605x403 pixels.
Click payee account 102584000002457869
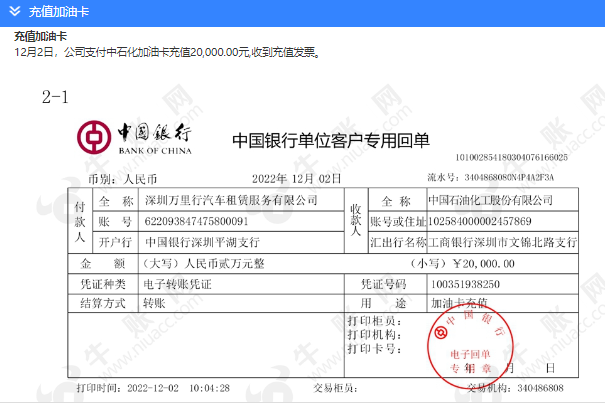pos(480,221)
